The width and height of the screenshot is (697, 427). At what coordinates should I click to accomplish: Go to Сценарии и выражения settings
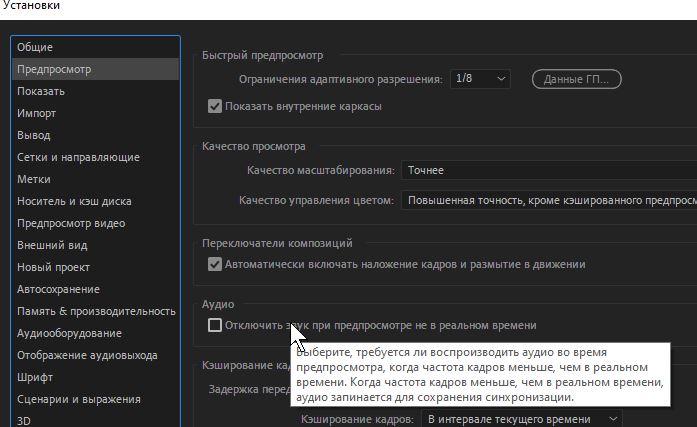click(x=96, y=399)
